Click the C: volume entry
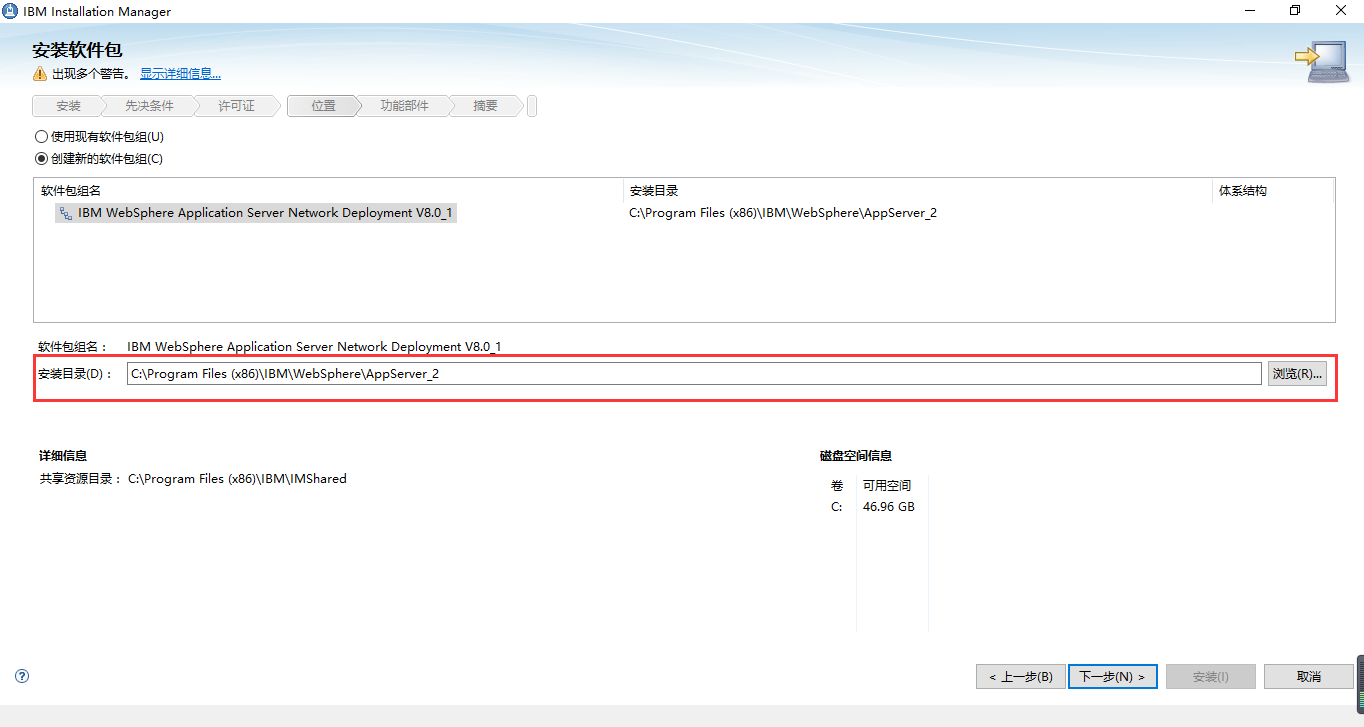Image resolution: width=1364 pixels, height=727 pixels. [x=837, y=507]
